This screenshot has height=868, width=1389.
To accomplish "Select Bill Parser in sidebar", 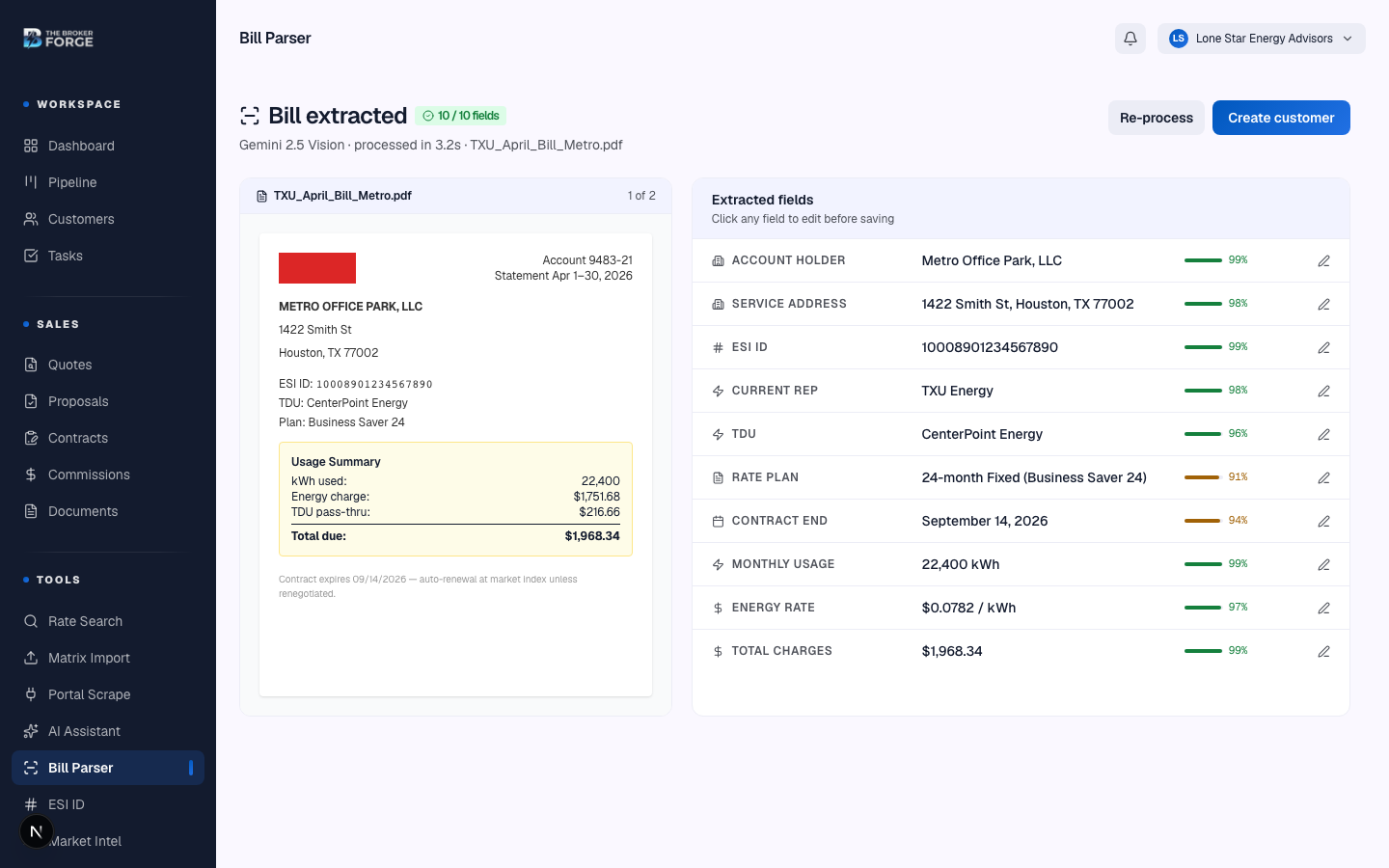I will 108,768.
